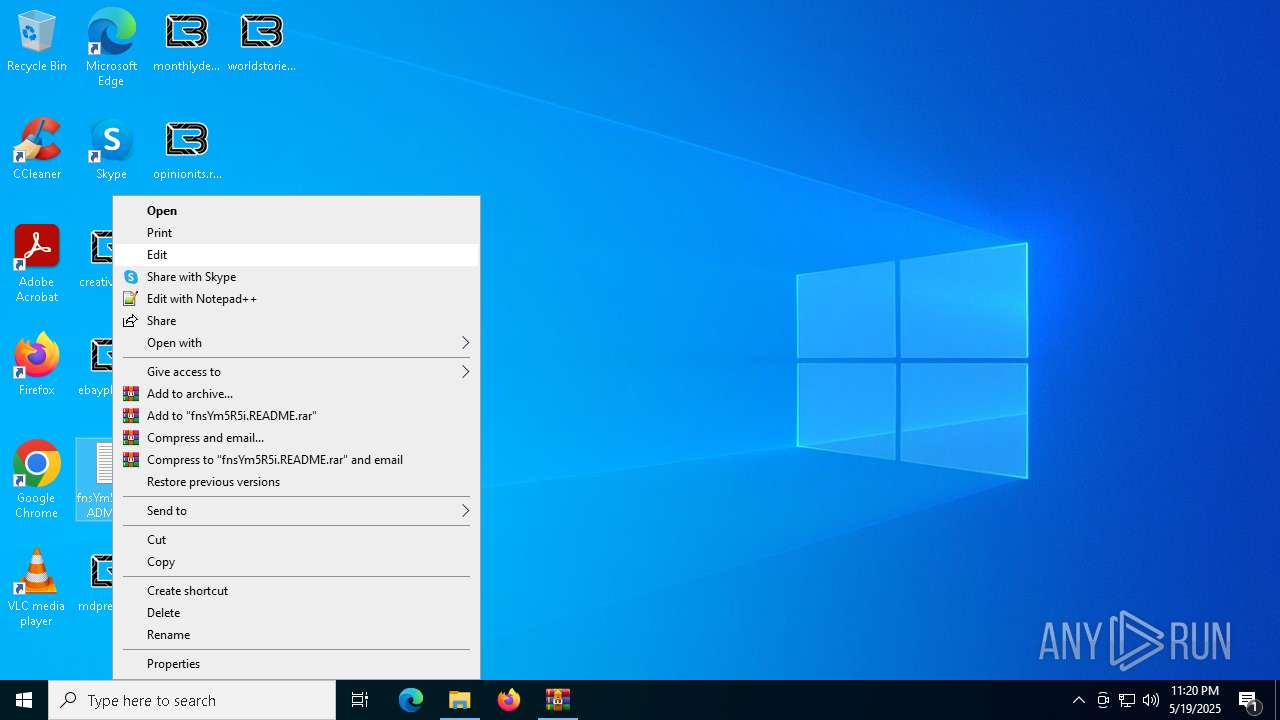The width and height of the screenshot is (1280, 720).
Task: Click the taskbar clock showing 11:20 PM
Action: pyautogui.click(x=1195, y=700)
